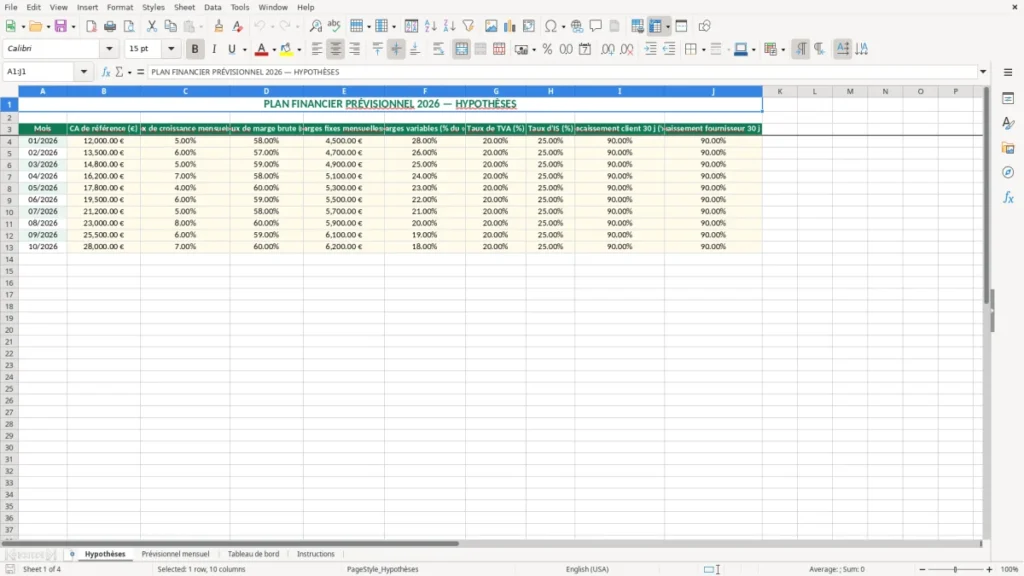The image size is (1024, 576).
Task: Click the font color red A swatch
Action: click(261, 49)
